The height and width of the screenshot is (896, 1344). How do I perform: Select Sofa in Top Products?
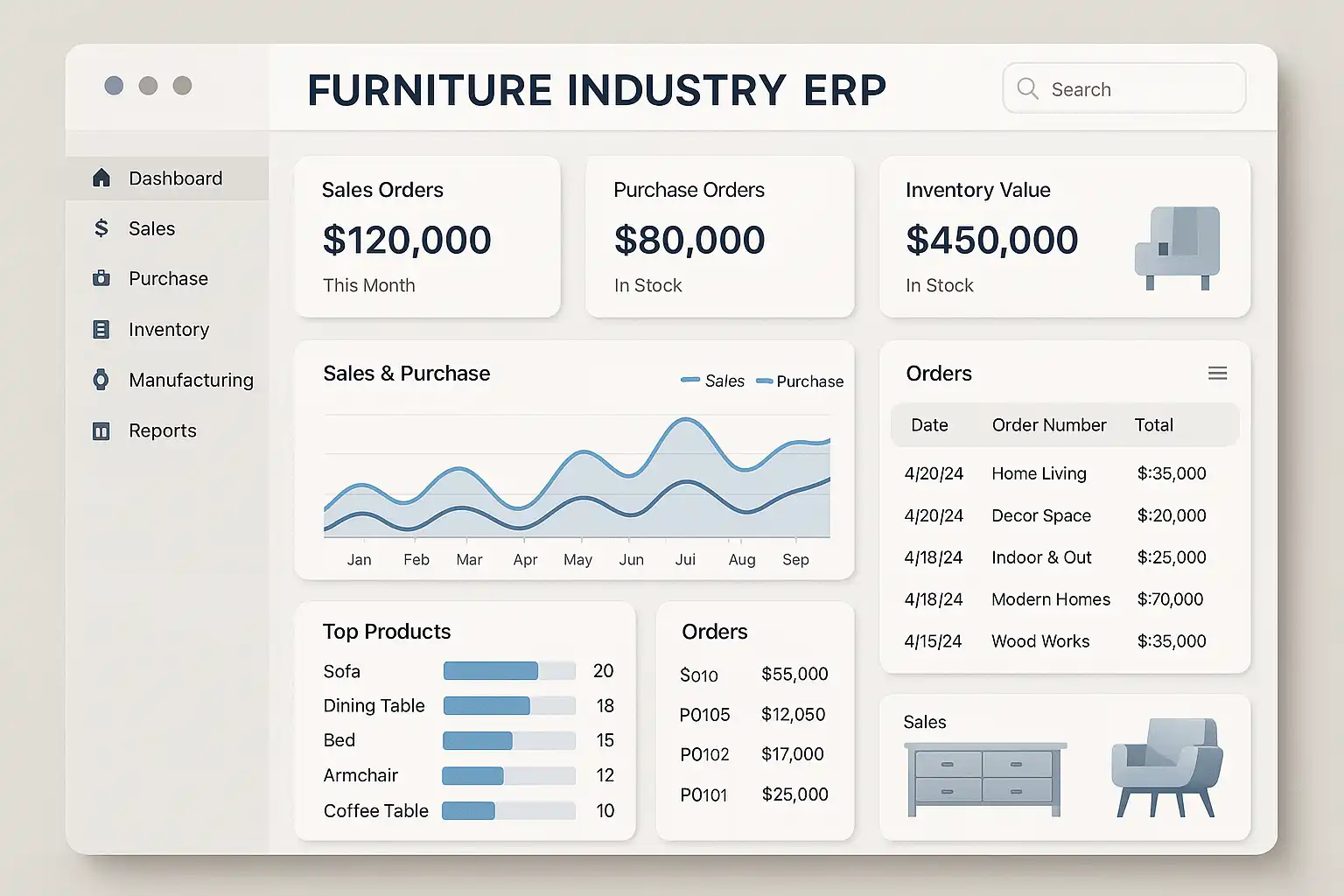tap(341, 671)
